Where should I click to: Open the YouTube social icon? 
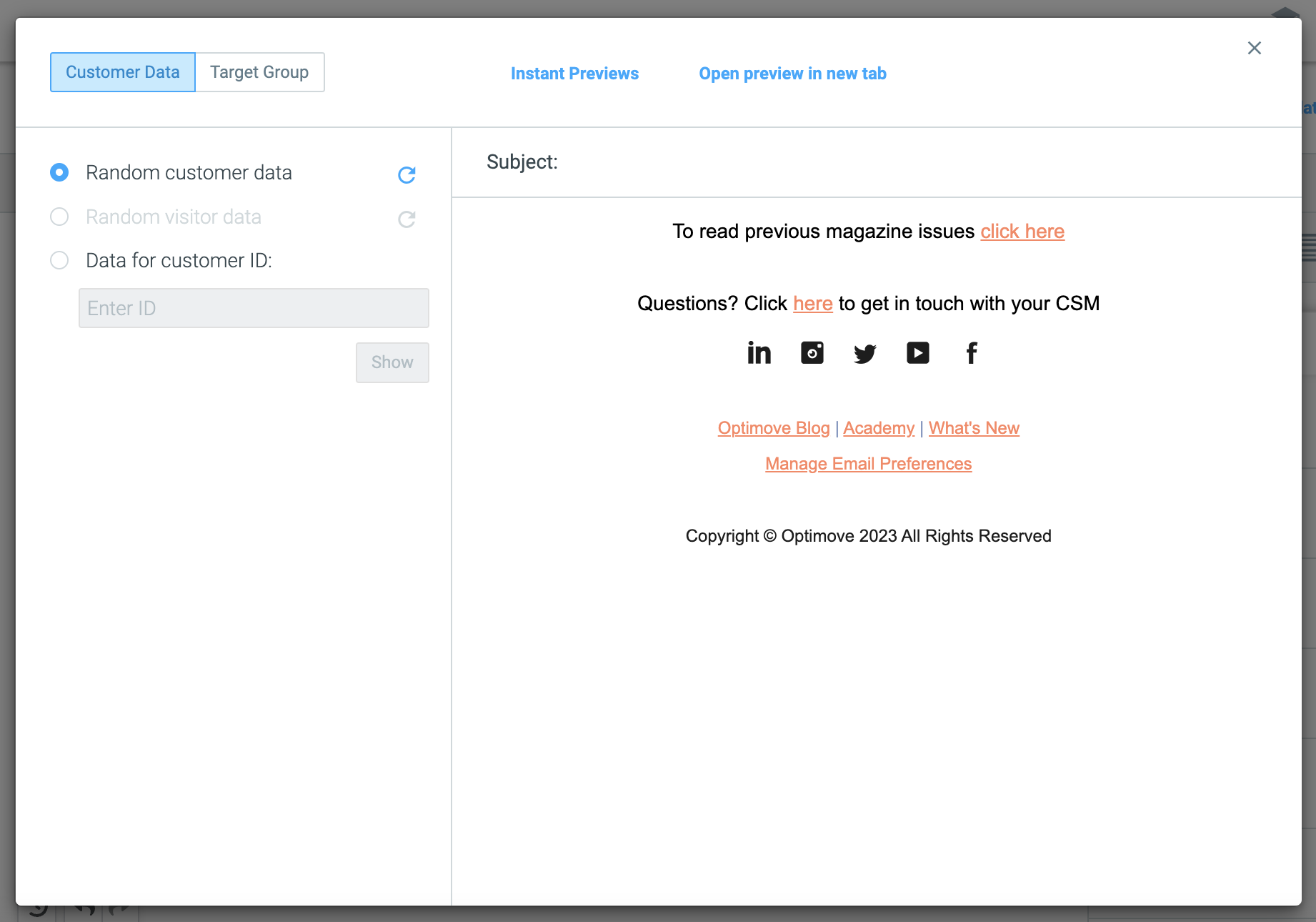[x=918, y=352]
